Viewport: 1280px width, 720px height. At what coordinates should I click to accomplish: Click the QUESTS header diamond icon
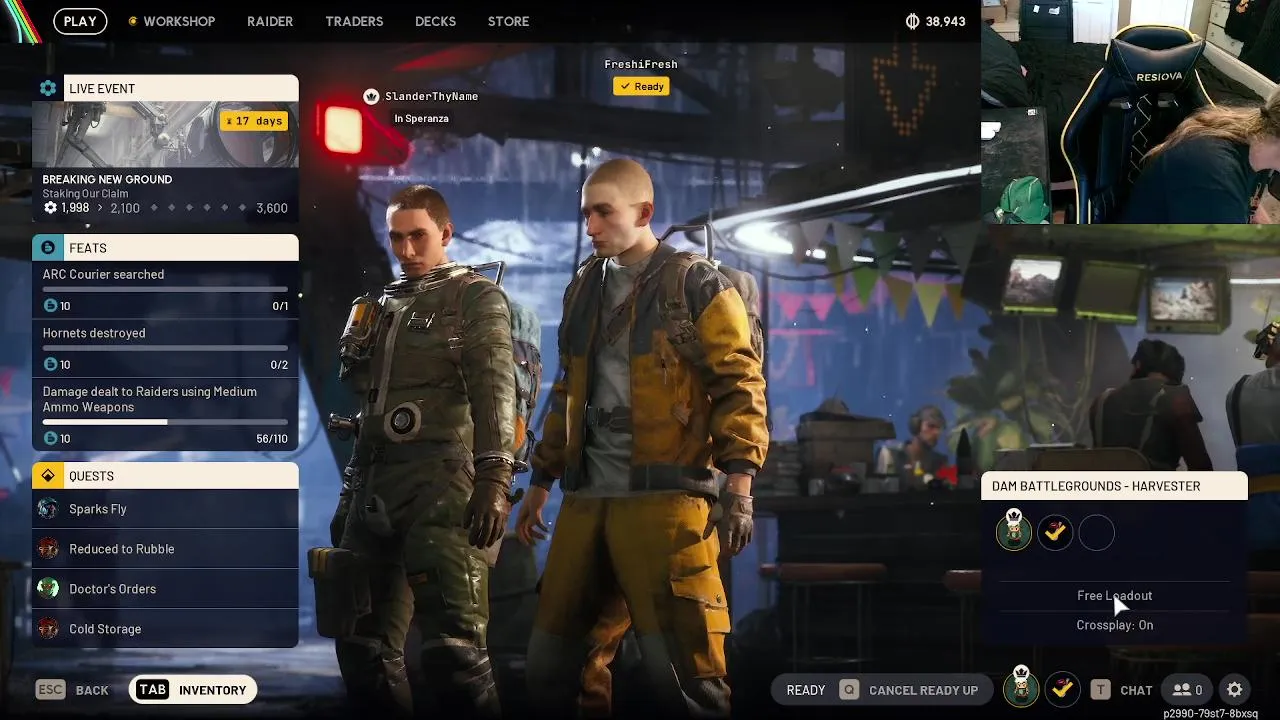click(x=48, y=476)
